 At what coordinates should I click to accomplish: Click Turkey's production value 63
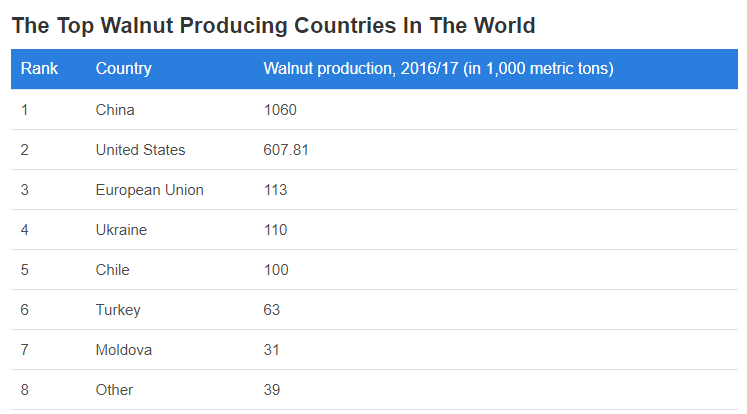[271, 310]
